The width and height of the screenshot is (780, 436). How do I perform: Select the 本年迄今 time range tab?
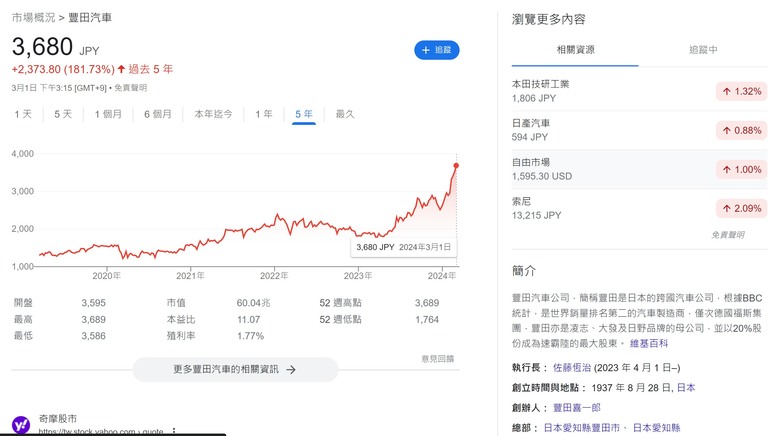(x=213, y=114)
